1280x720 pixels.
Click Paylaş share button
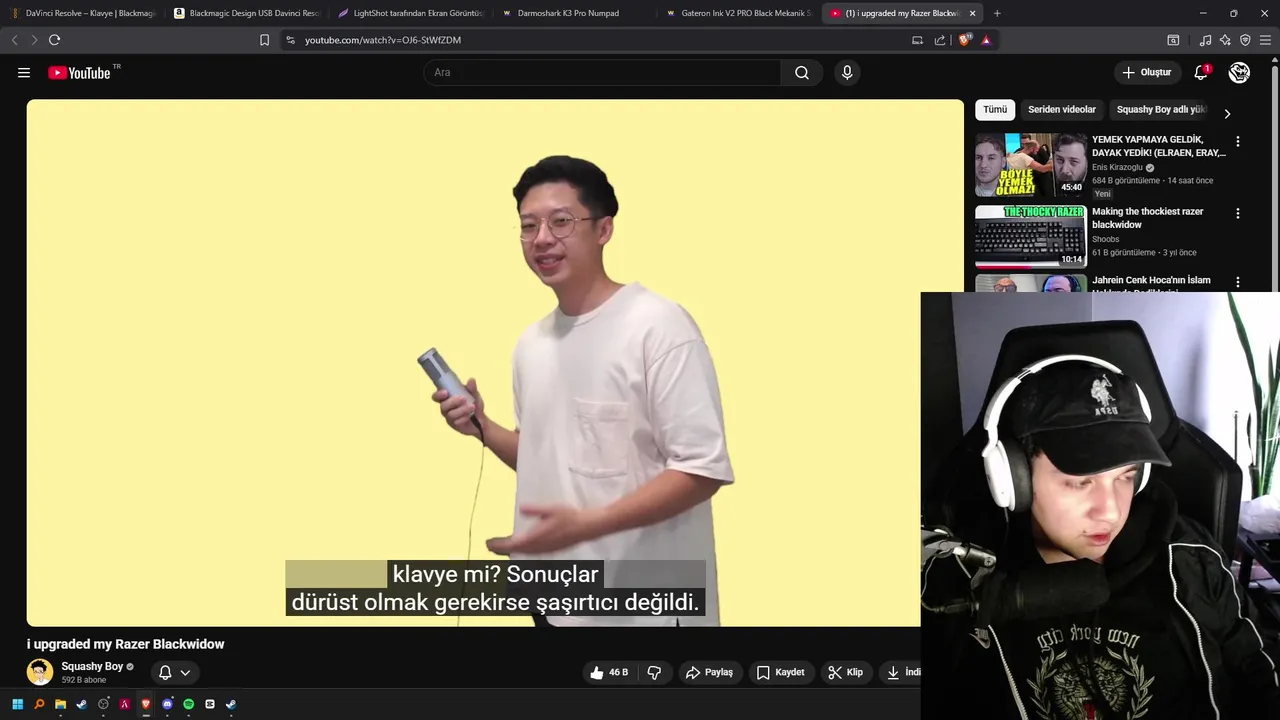709,673
